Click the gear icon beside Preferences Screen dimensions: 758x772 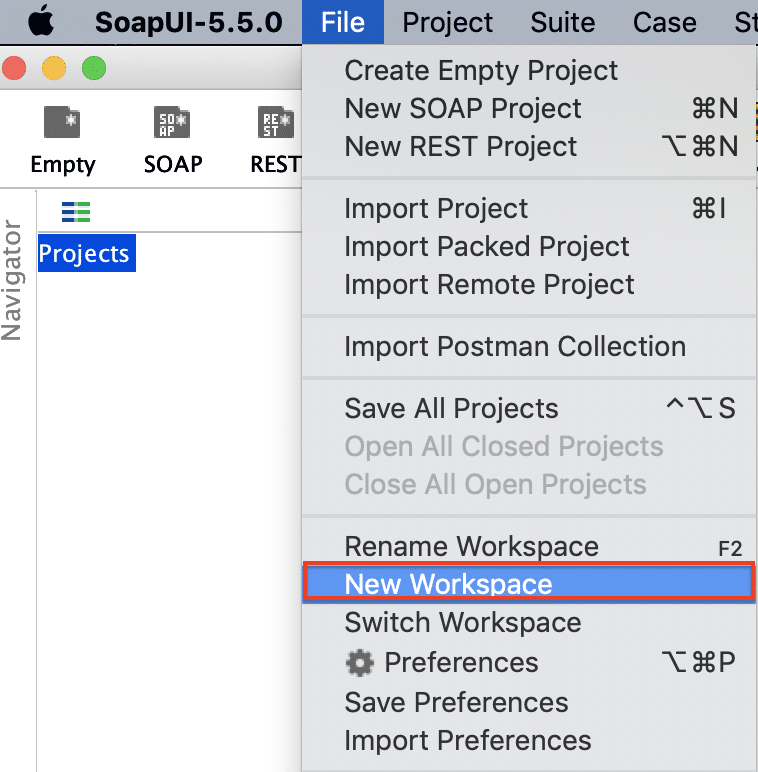(359, 663)
